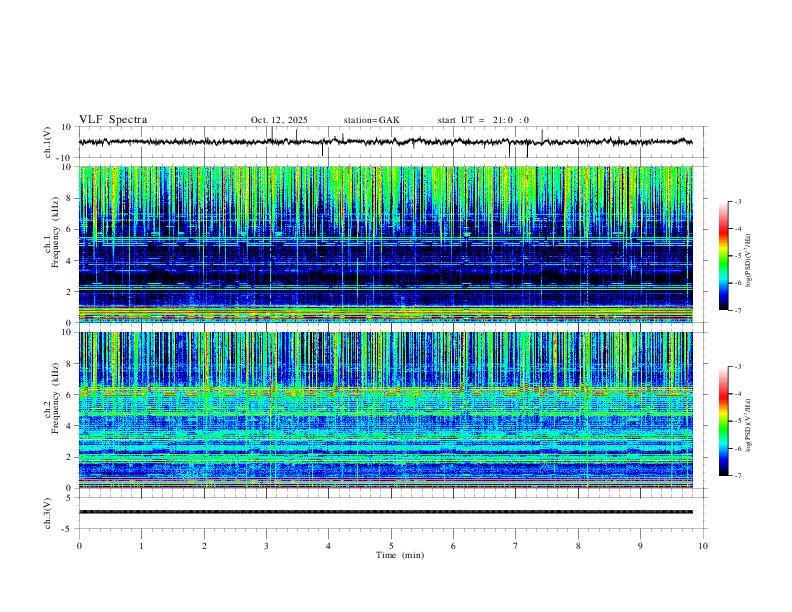
Task: Click the ch.1 "Frequency (kHz)" axis label
Action: [x=56, y=231]
